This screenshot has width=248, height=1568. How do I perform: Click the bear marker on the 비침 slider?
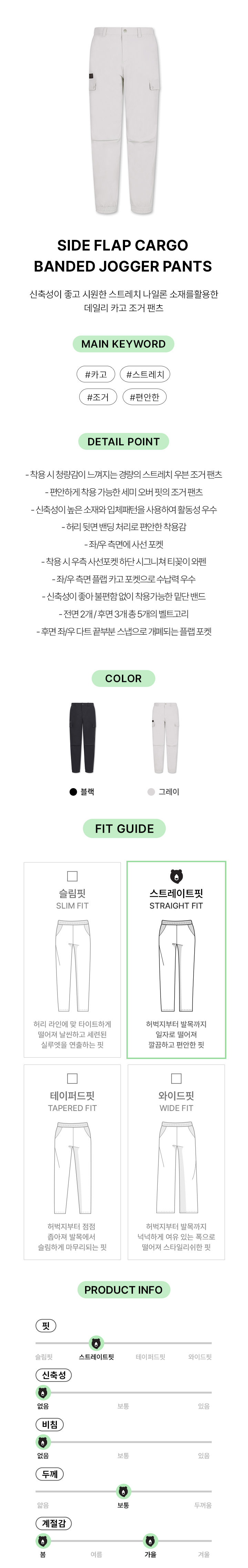43,1441
